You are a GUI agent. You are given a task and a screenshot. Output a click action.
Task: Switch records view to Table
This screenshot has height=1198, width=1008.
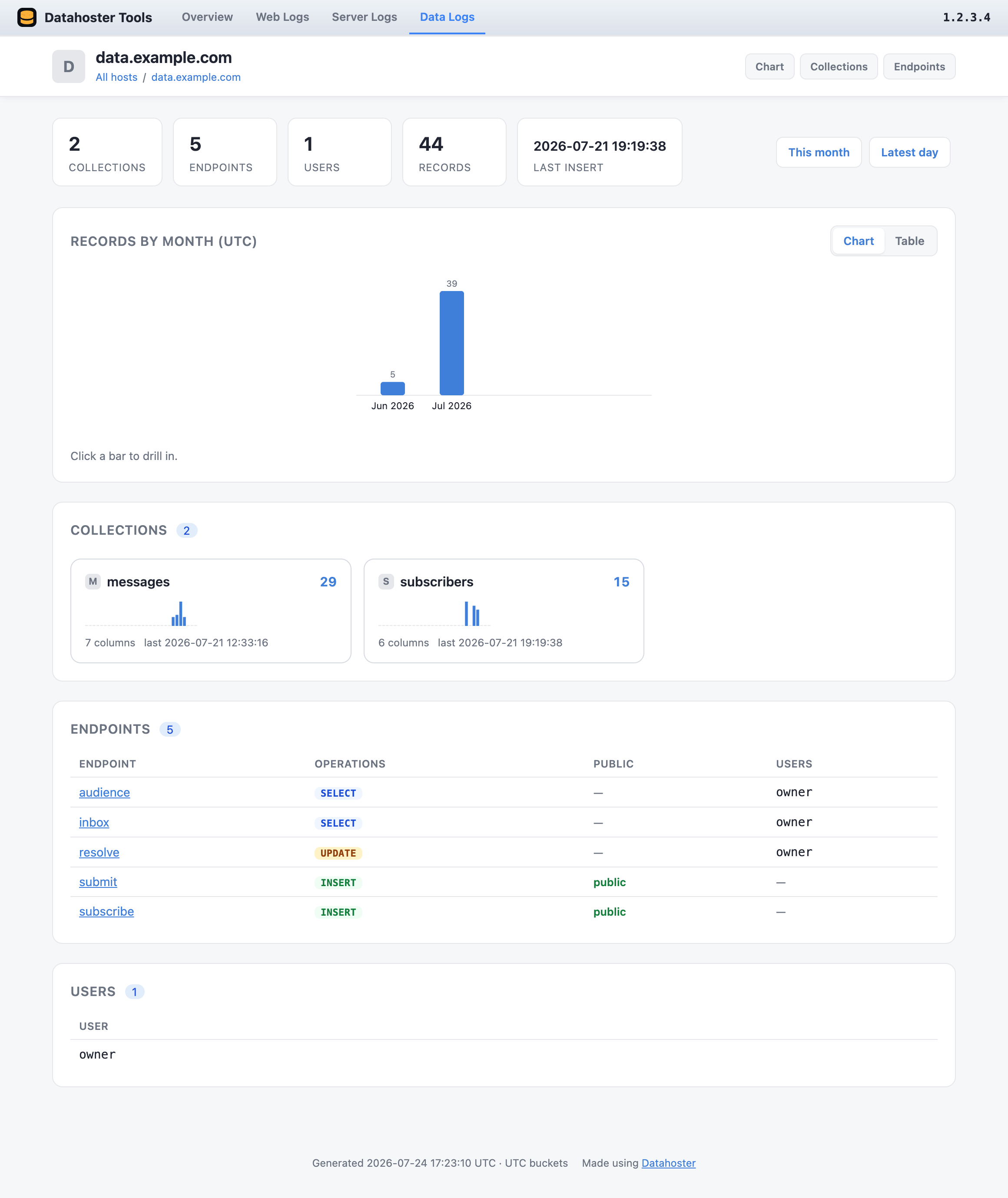point(909,241)
